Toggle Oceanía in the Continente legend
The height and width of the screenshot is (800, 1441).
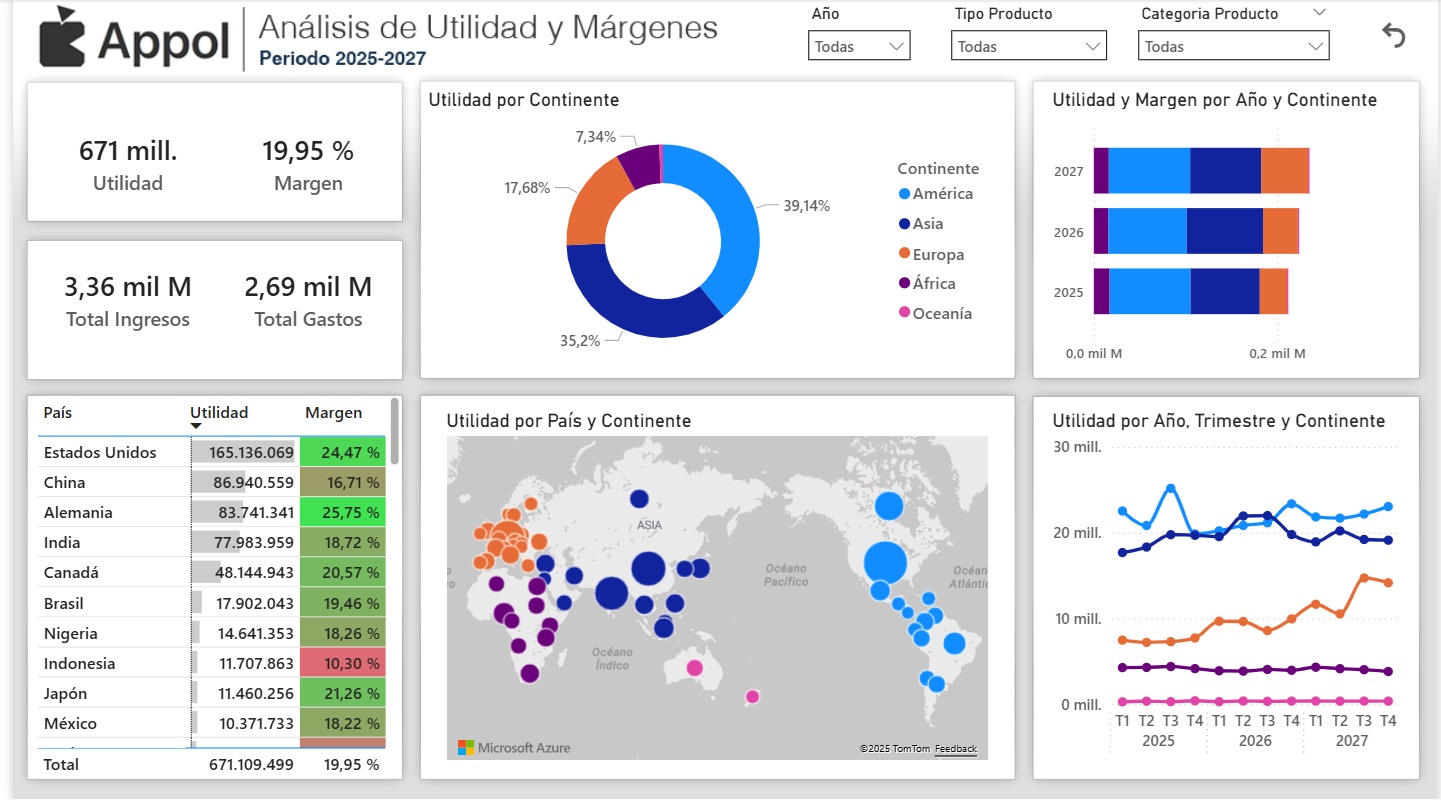click(x=941, y=313)
